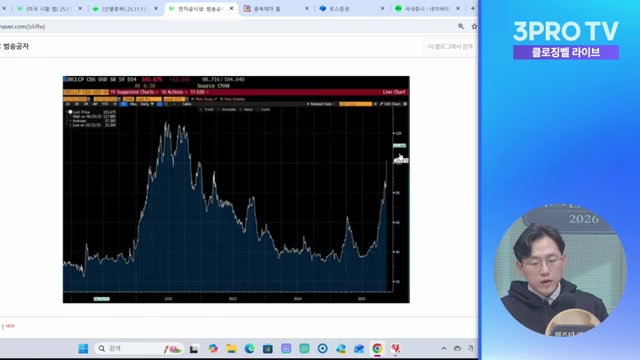Open Microsoft Store from the taskbar
Screen dimensions: 640x360
click(268, 349)
